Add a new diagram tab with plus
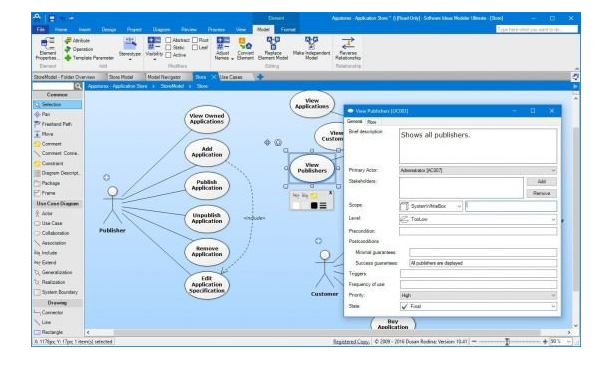This screenshot has height=369, width=614. [x=260, y=77]
